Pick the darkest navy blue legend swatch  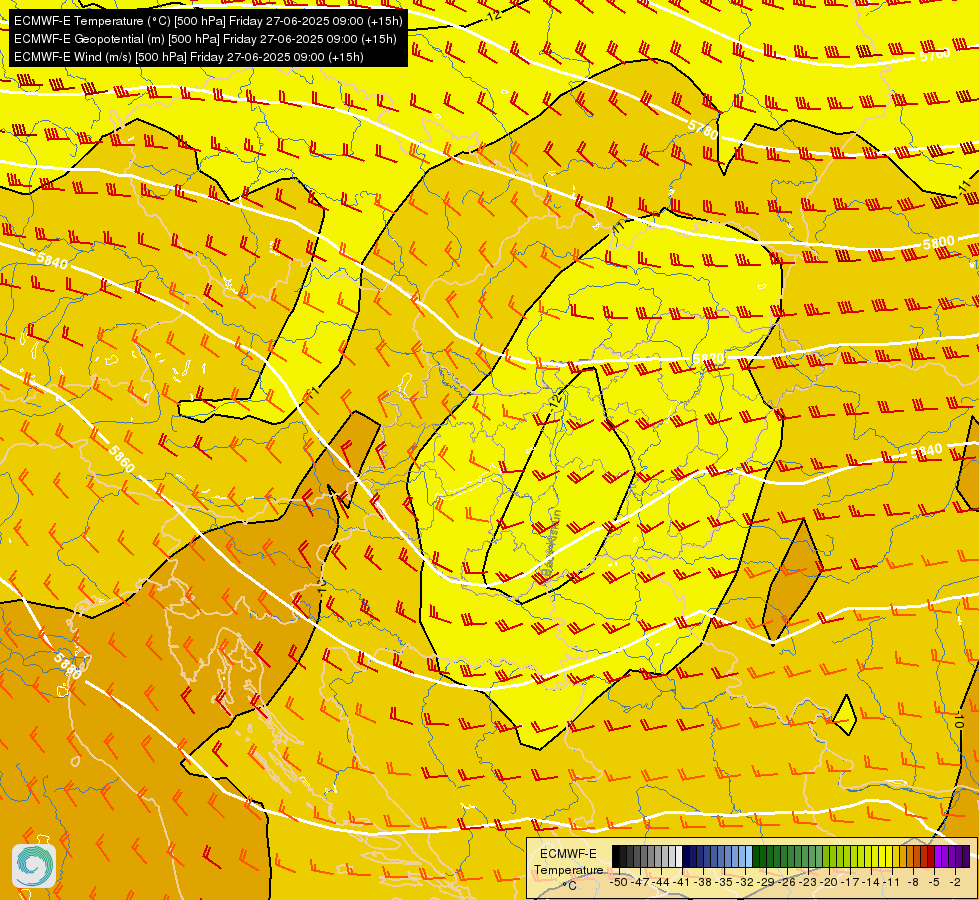(686, 856)
